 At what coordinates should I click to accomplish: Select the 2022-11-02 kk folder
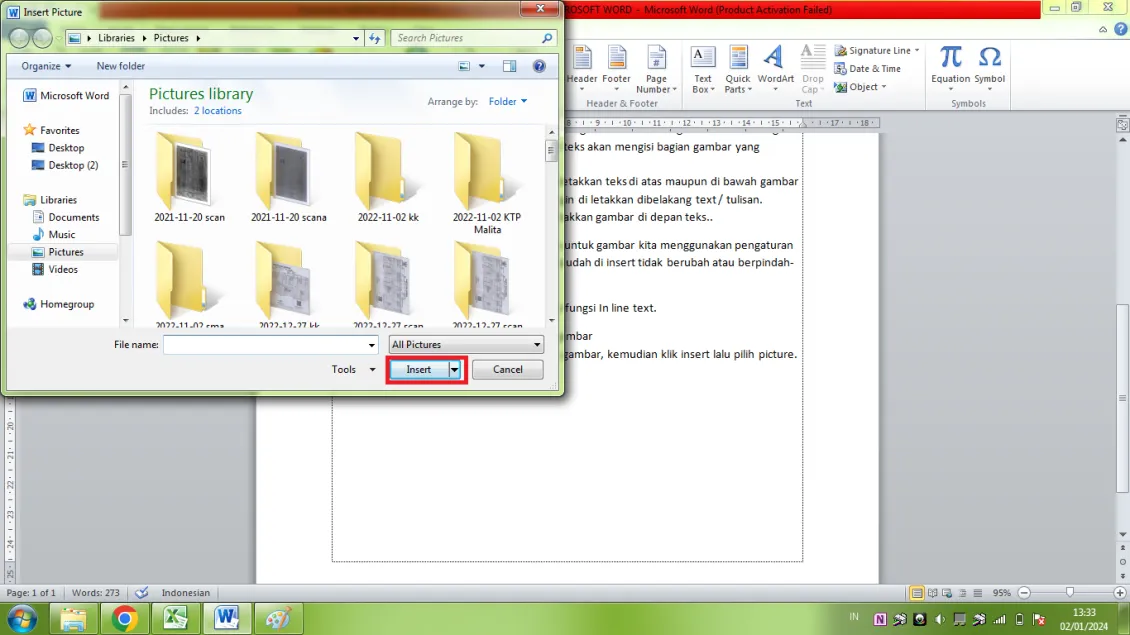[x=388, y=177]
